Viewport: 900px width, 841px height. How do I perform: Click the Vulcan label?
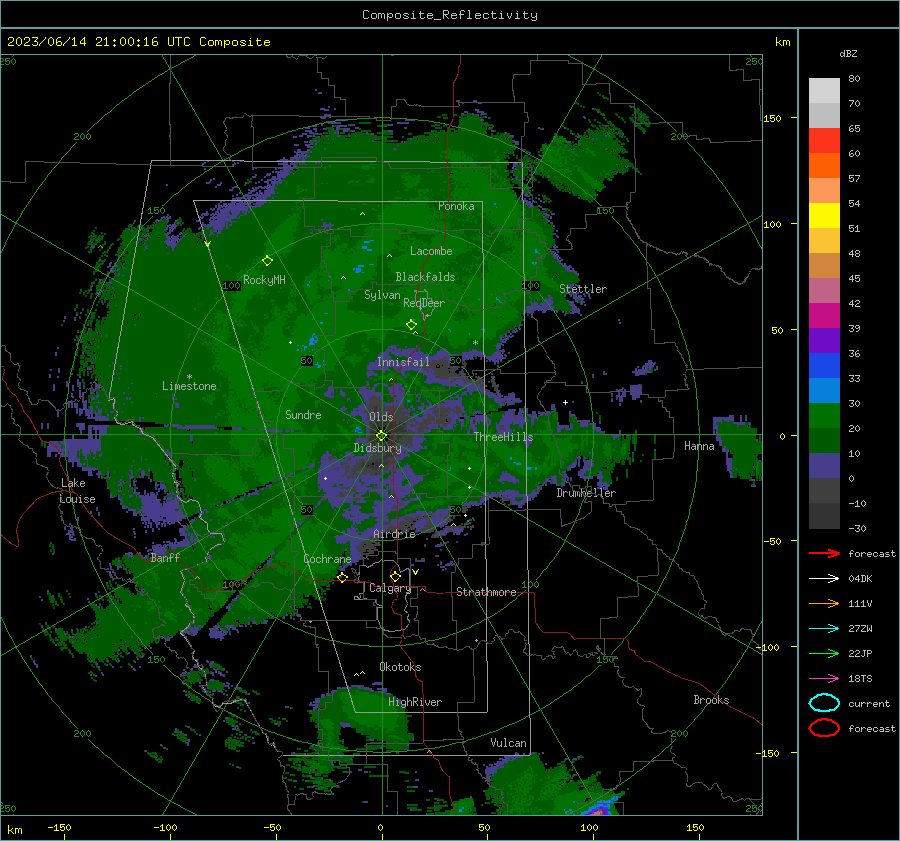[508, 743]
